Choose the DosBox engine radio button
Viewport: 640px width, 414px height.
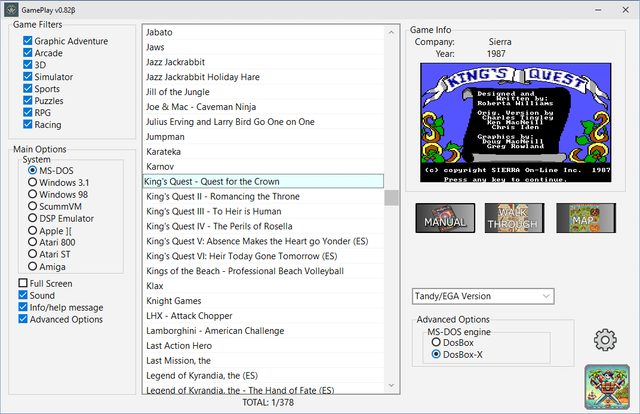click(x=436, y=342)
